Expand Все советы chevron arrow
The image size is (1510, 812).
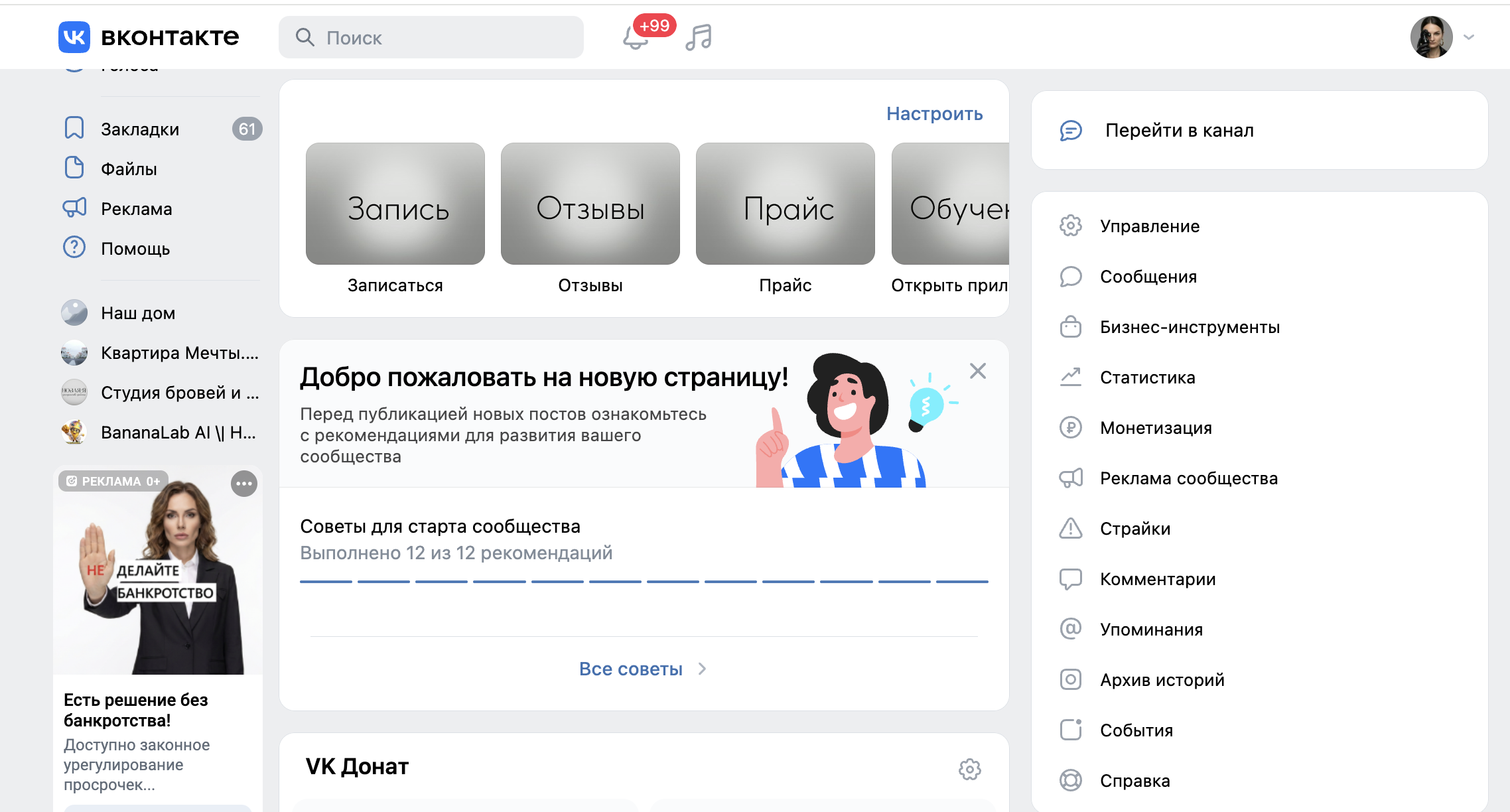[x=702, y=669]
